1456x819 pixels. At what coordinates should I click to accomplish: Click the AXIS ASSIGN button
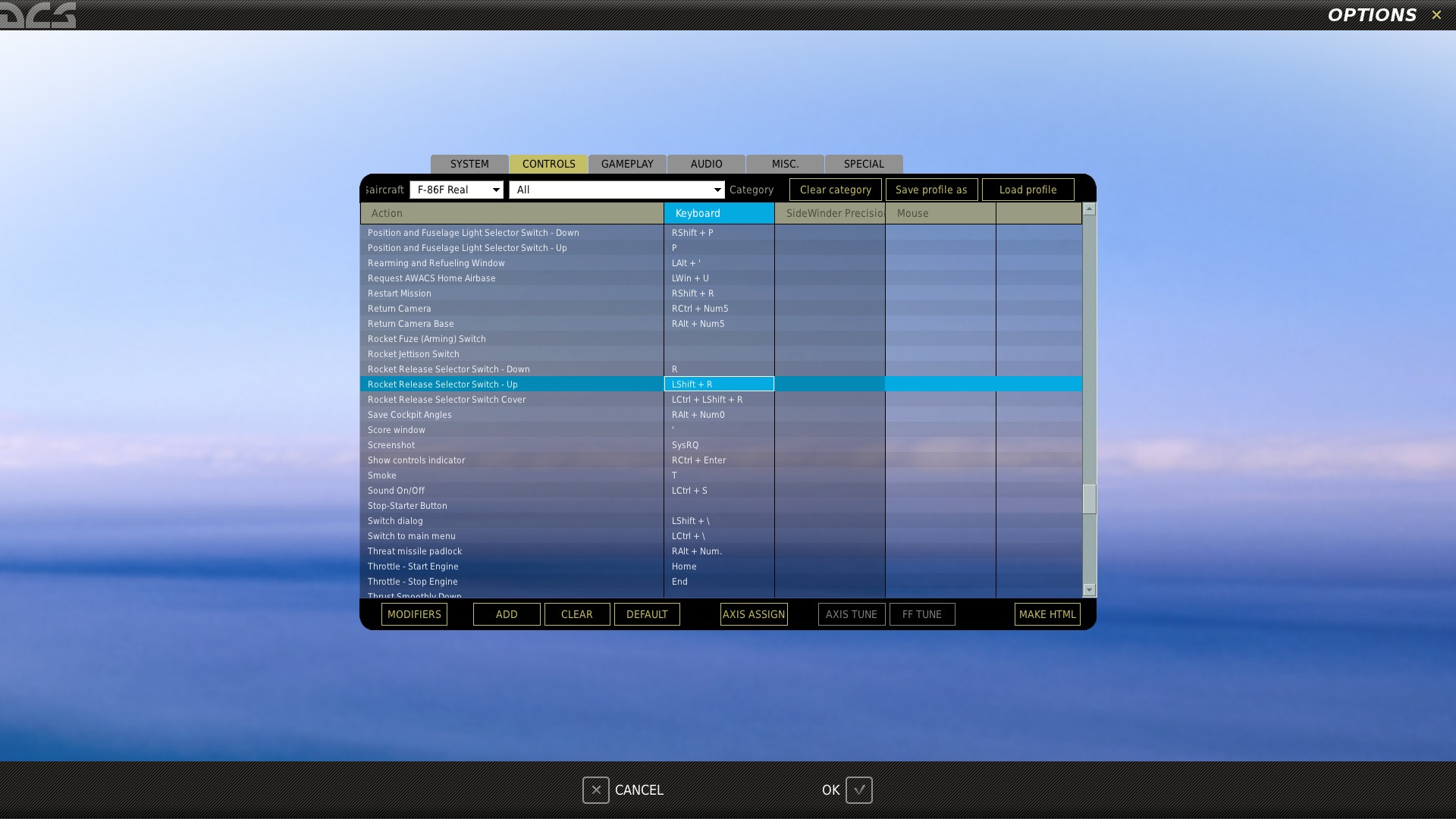tap(754, 614)
